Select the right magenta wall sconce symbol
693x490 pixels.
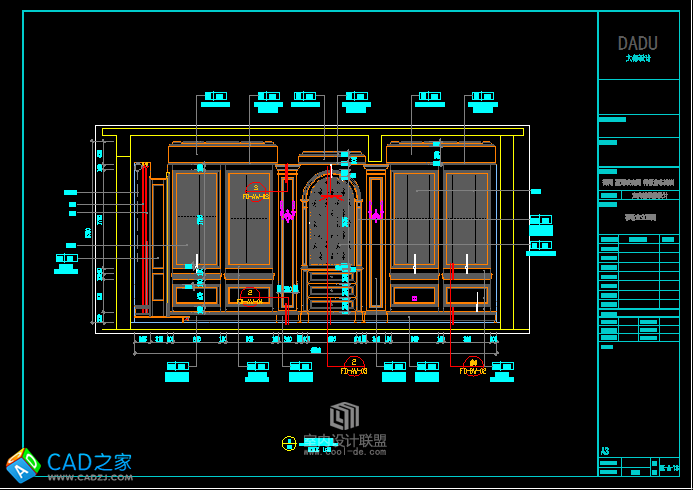tap(376, 212)
